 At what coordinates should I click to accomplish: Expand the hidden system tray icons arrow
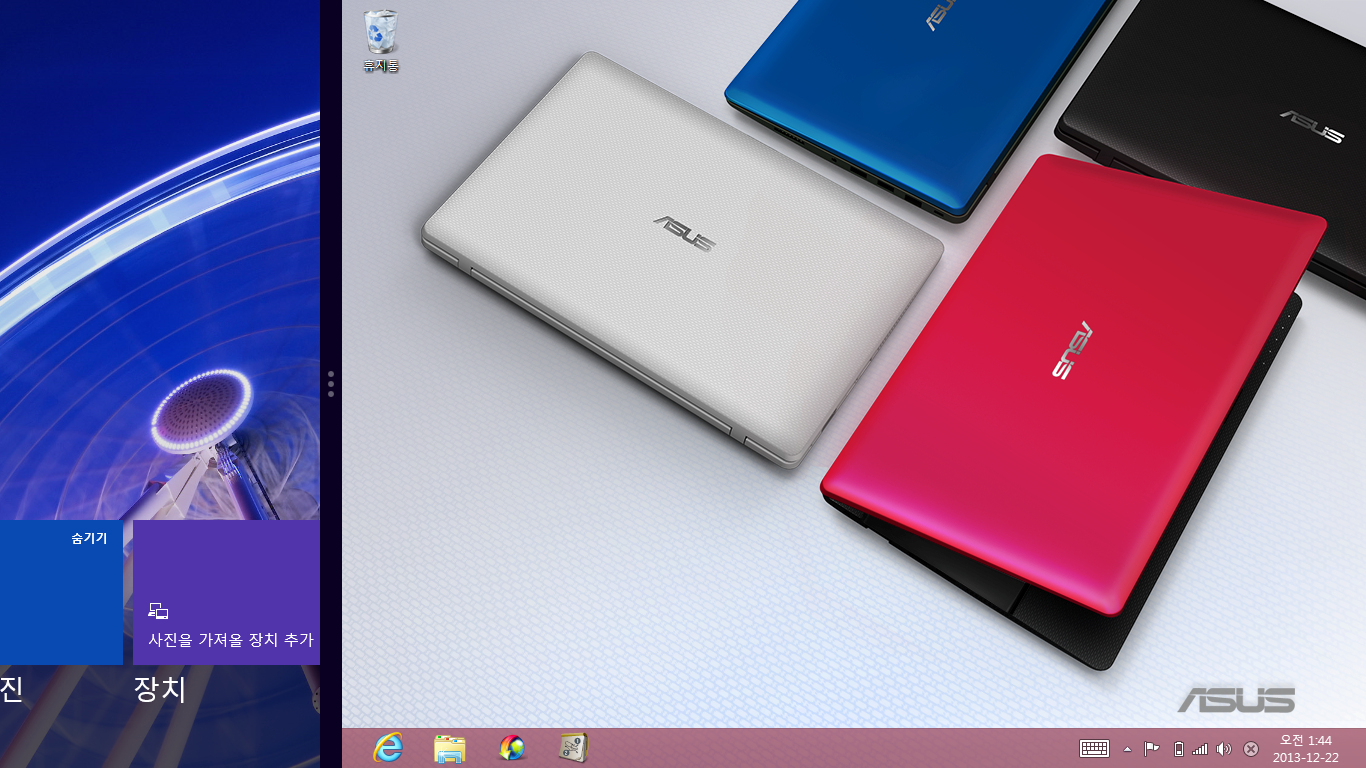pyautogui.click(x=1128, y=748)
